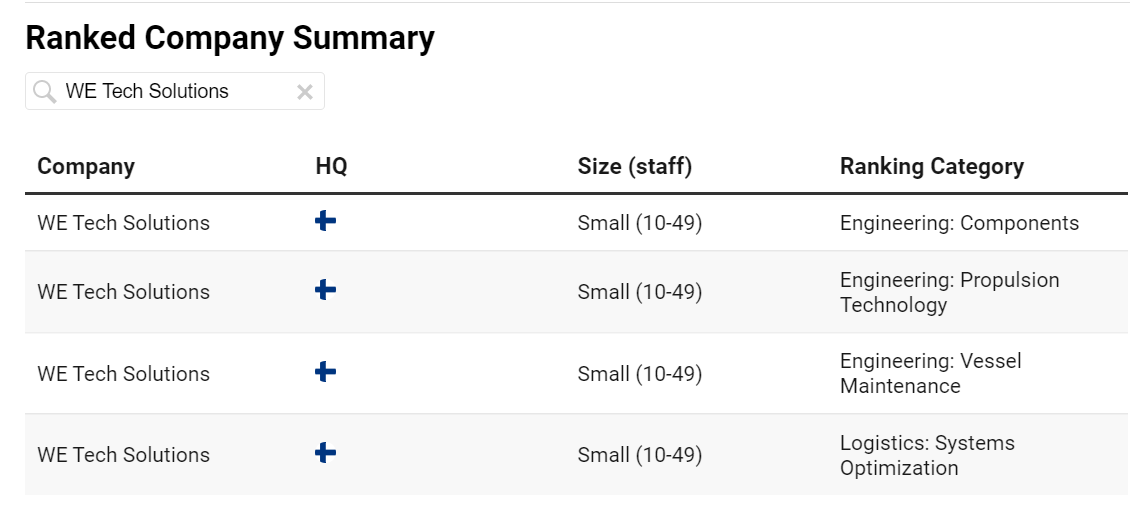
Task: Click the search magnifier icon
Action: (x=45, y=92)
